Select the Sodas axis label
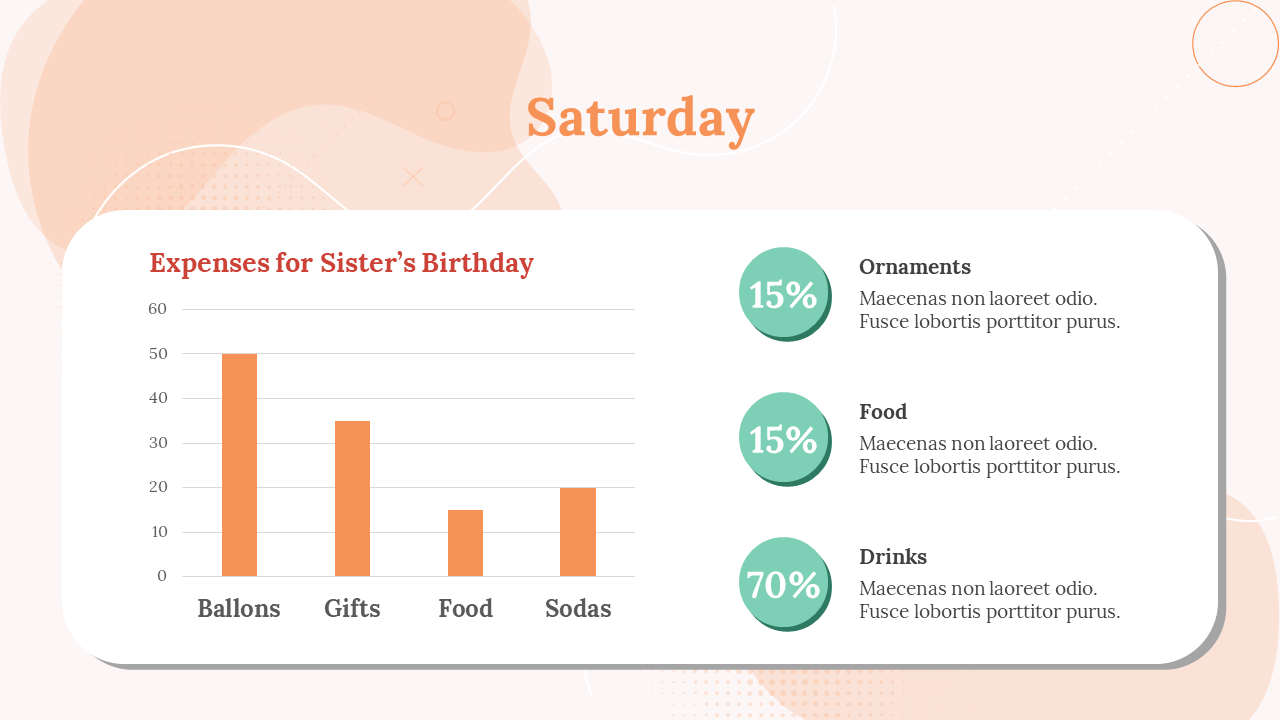The width and height of the screenshot is (1280, 720). pyautogui.click(x=578, y=609)
